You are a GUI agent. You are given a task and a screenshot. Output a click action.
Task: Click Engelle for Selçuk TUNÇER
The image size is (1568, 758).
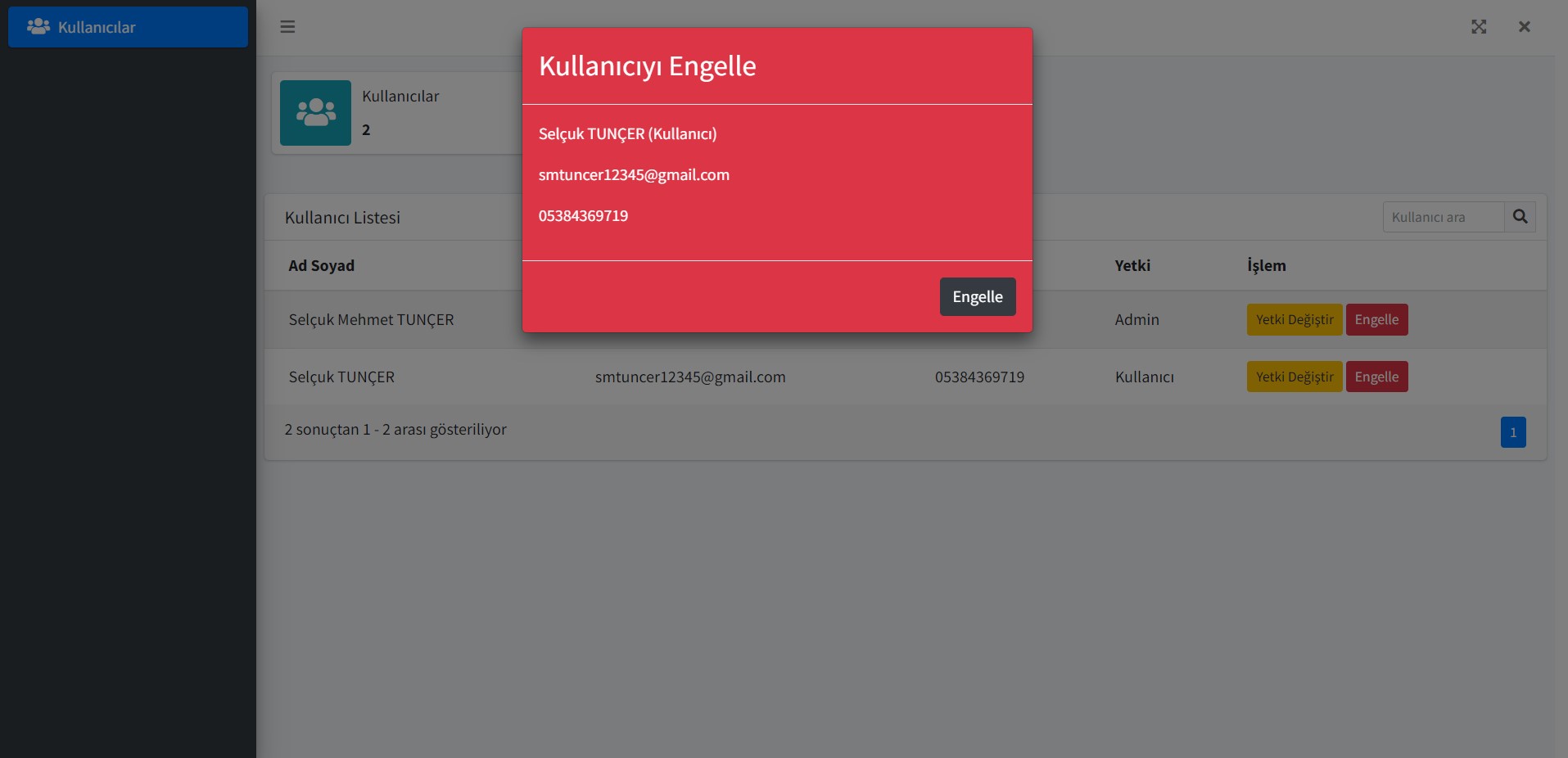[x=1377, y=377]
